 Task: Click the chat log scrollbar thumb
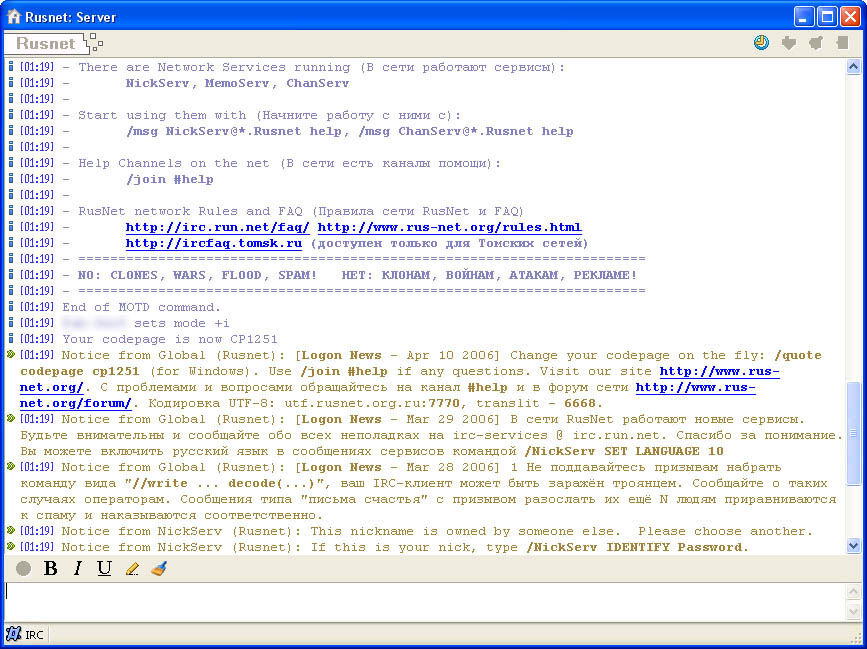click(853, 432)
